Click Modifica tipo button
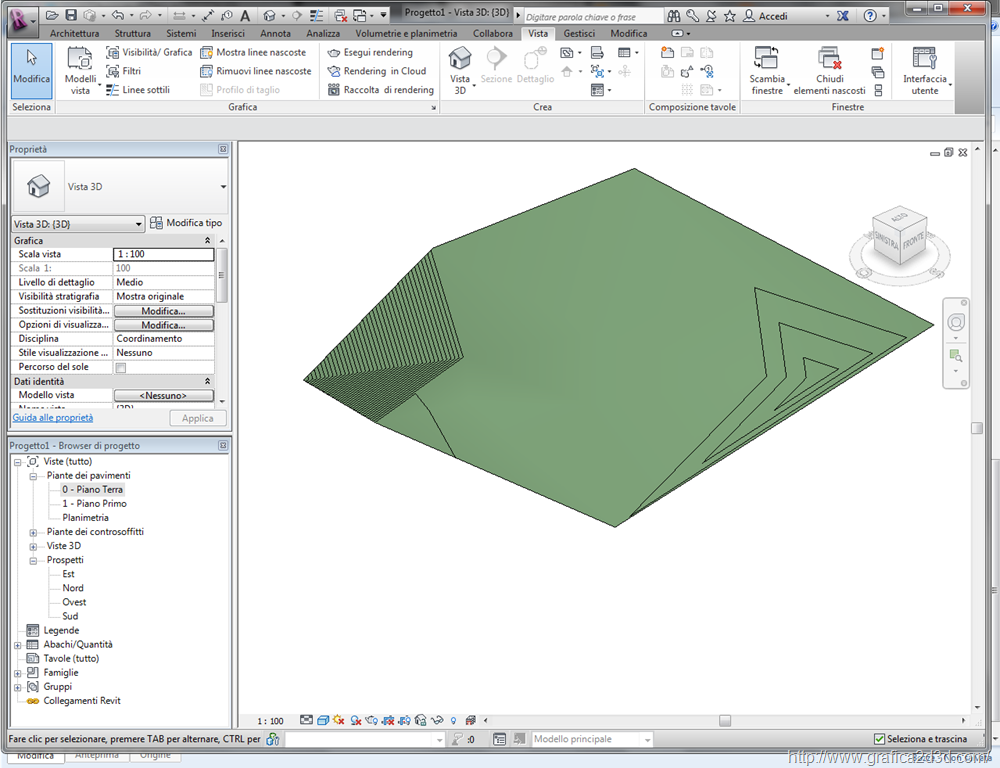Screen dimensions: 1000x768 186,223
